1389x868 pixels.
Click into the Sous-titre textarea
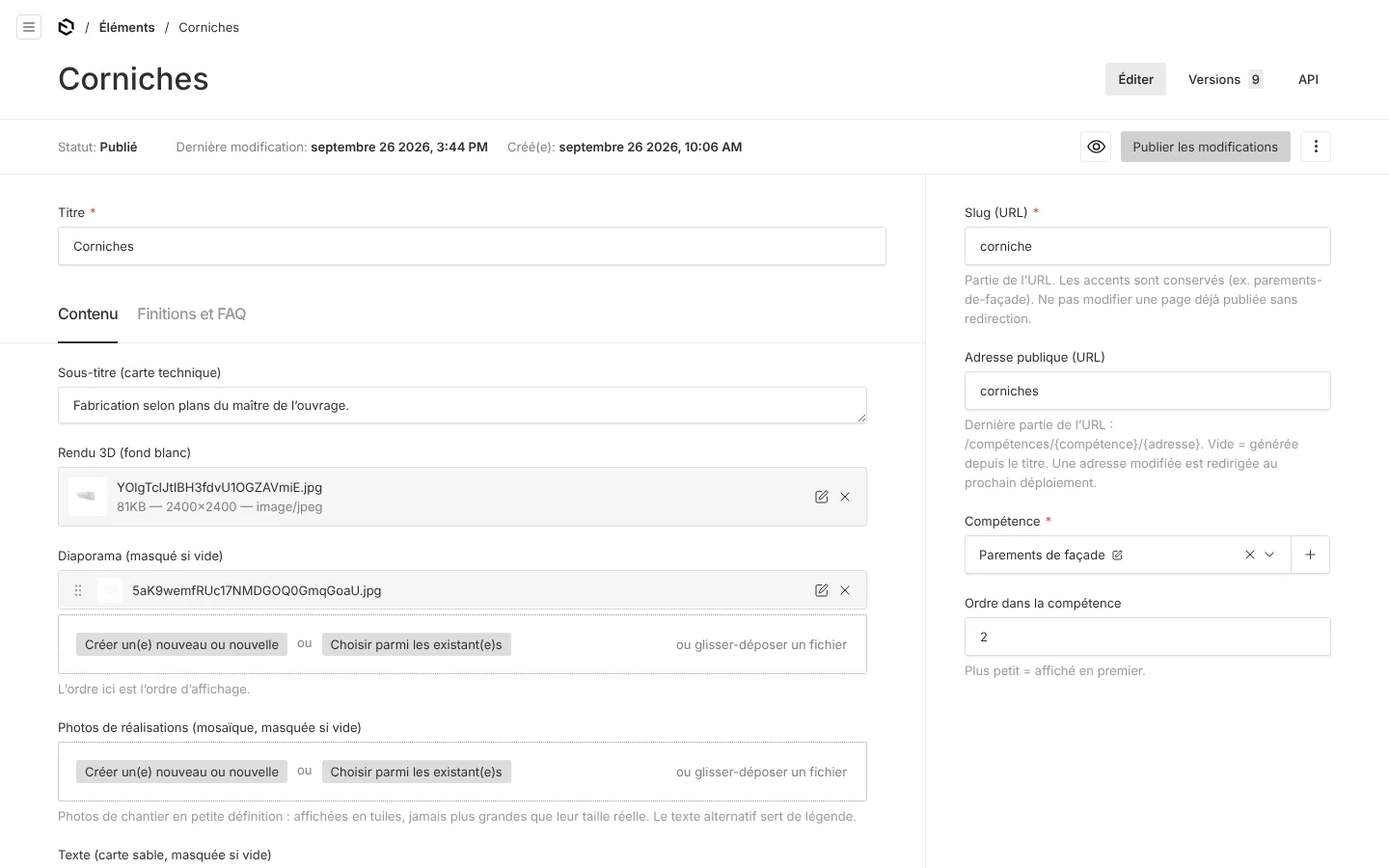[462, 405]
